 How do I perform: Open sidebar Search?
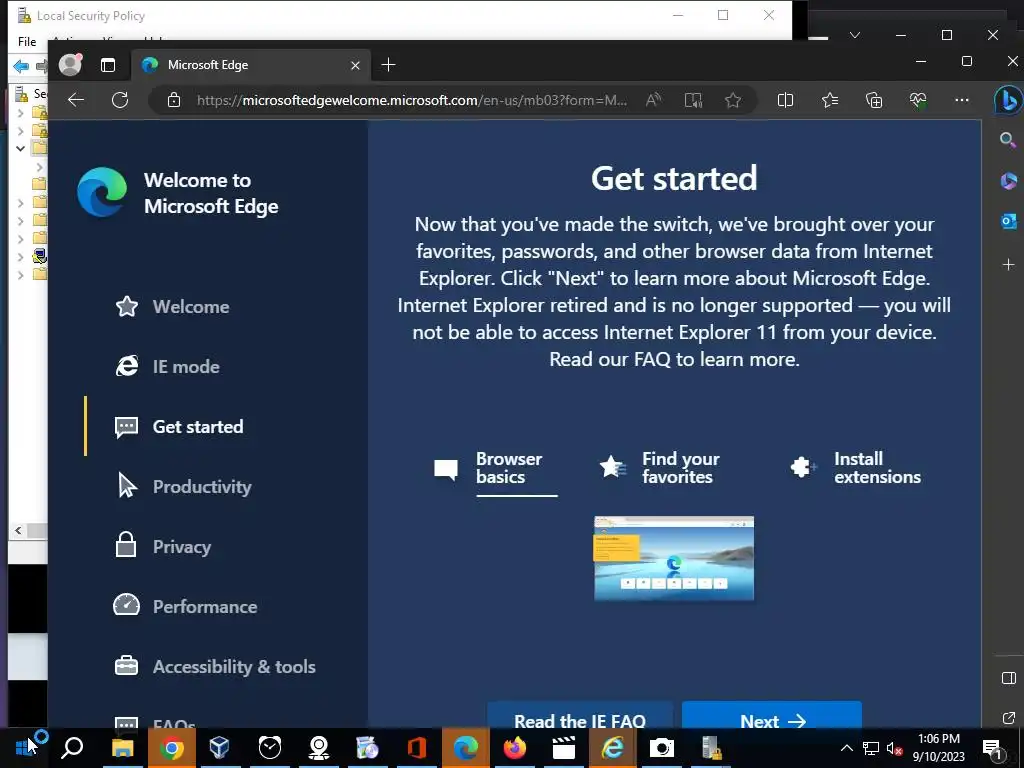tap(1008, 140)
